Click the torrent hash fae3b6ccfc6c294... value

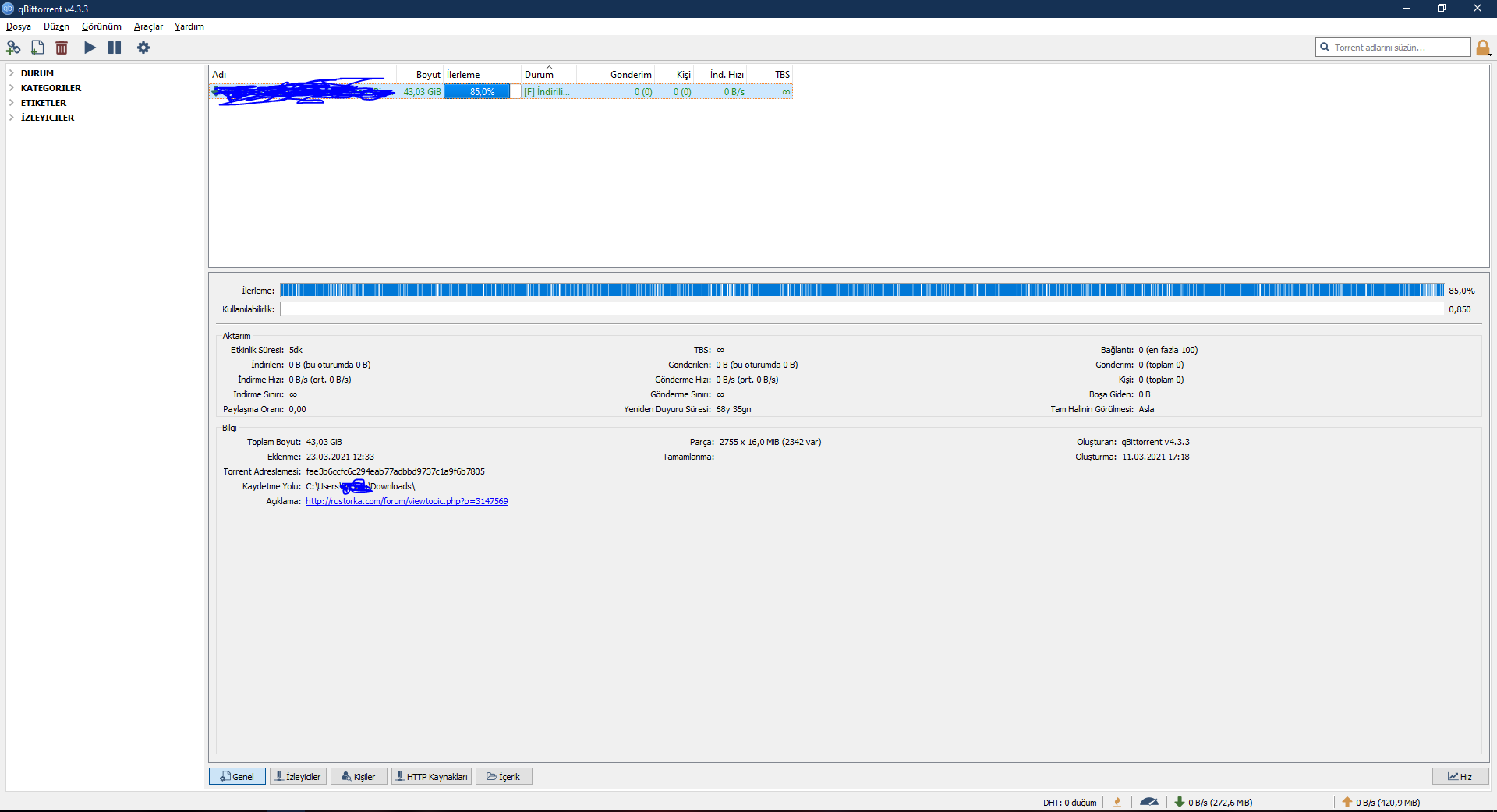coord(395,471)
